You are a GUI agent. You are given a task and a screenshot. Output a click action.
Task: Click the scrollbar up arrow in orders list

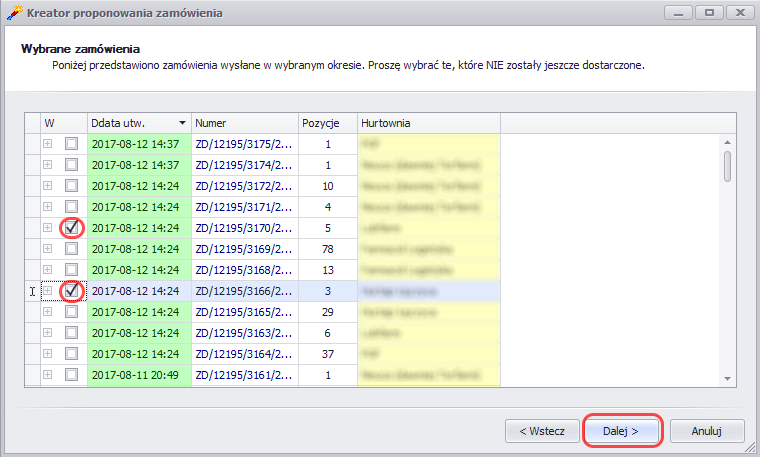pyautogui.click(x=727, y=141)
